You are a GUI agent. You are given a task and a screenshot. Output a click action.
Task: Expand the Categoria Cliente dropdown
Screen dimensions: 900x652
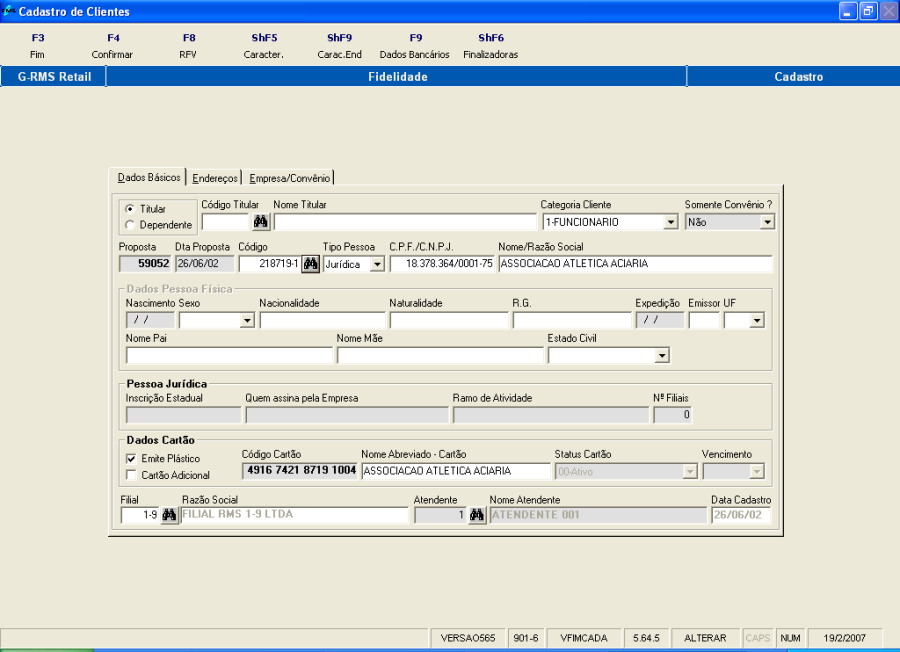coord(670,222)
